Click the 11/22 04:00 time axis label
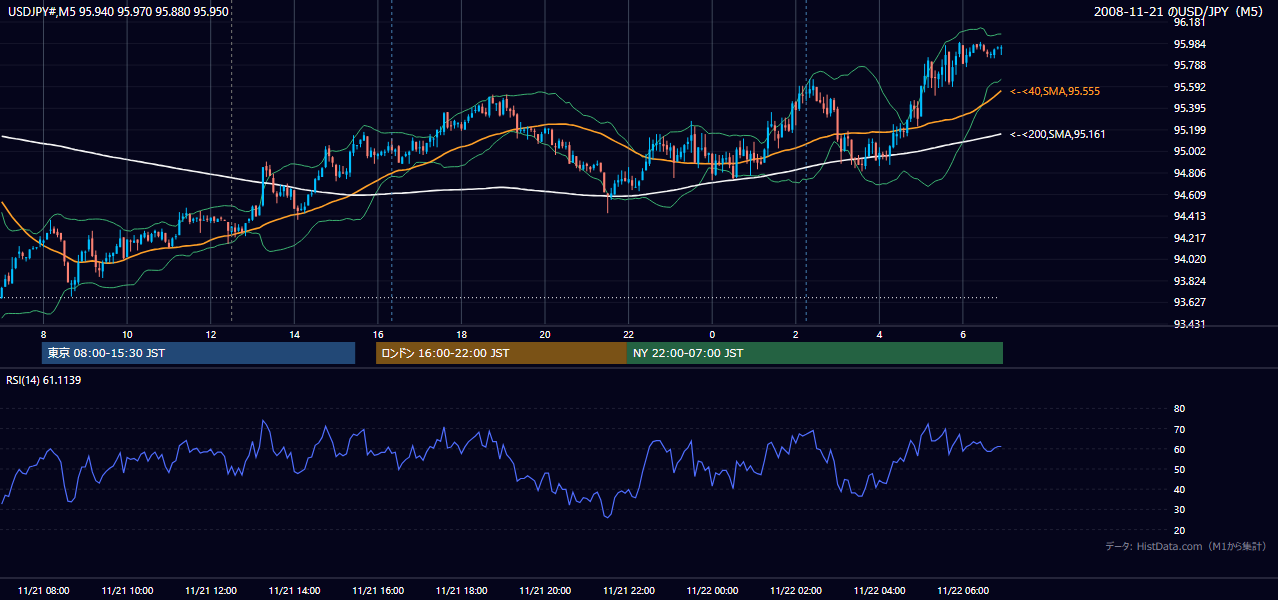 (x=879, y=591)
